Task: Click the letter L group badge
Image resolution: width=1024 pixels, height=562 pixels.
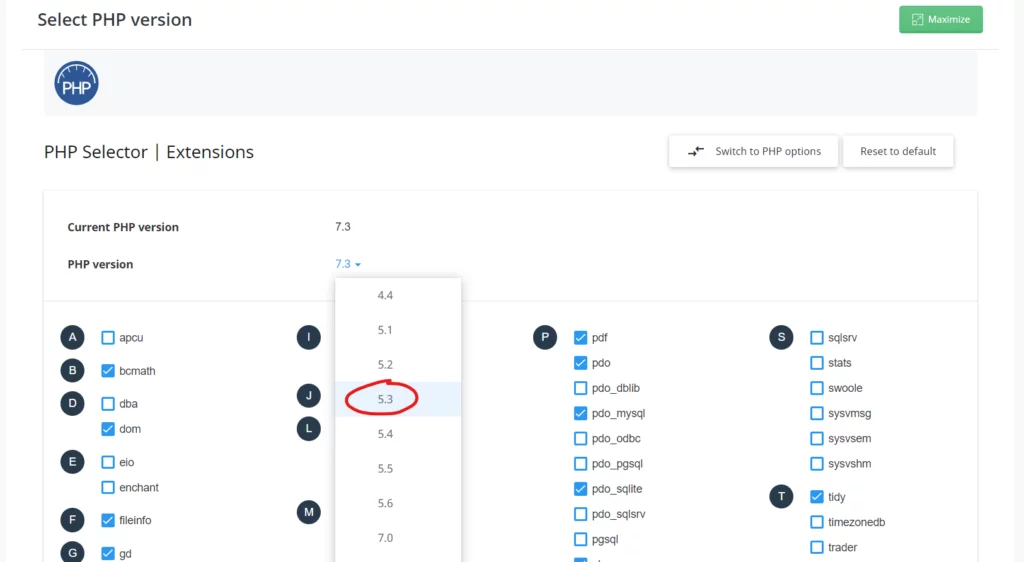Action: click(309, 429)
